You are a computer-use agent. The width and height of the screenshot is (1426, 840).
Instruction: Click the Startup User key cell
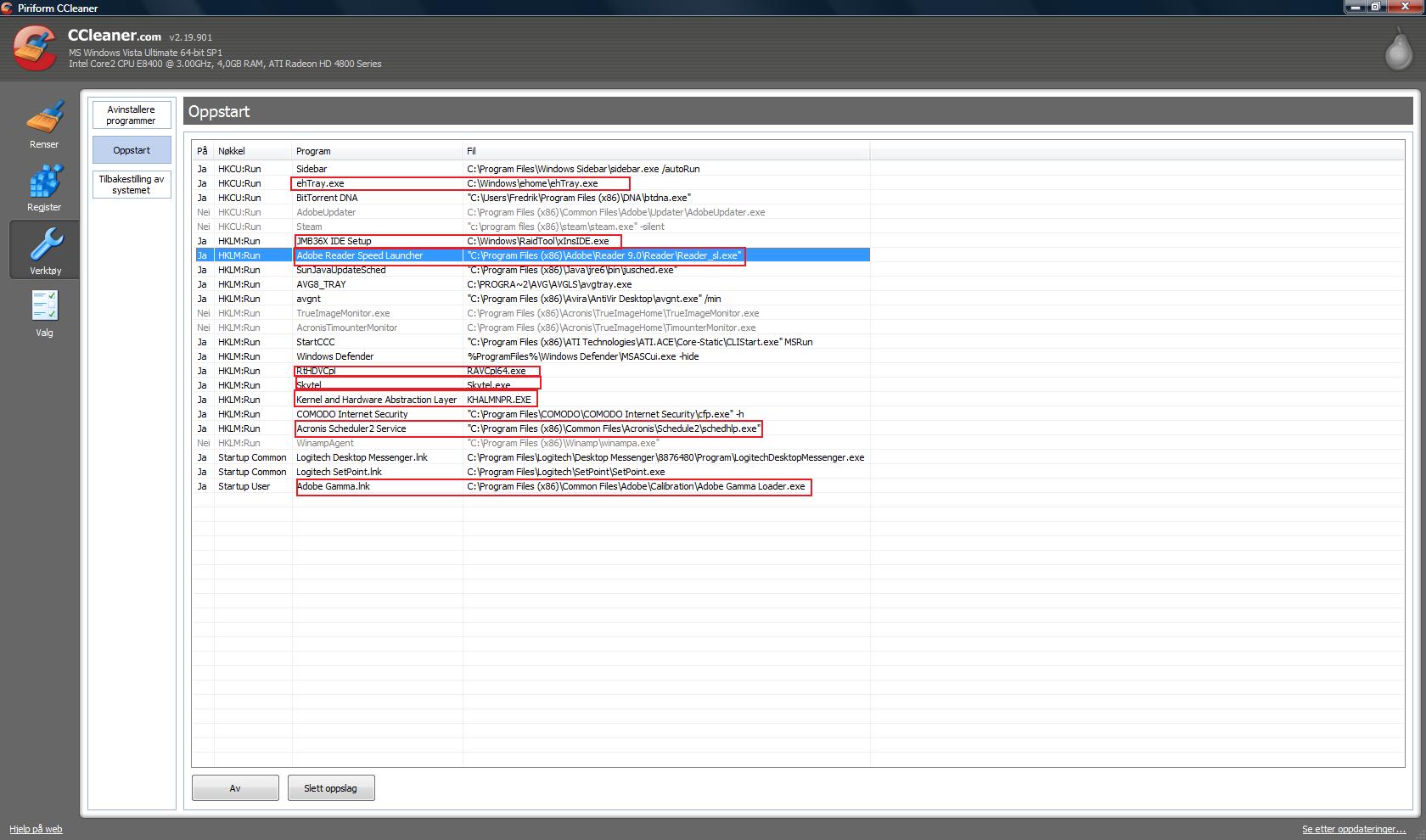pyautogui.click(x=244, y=486)
